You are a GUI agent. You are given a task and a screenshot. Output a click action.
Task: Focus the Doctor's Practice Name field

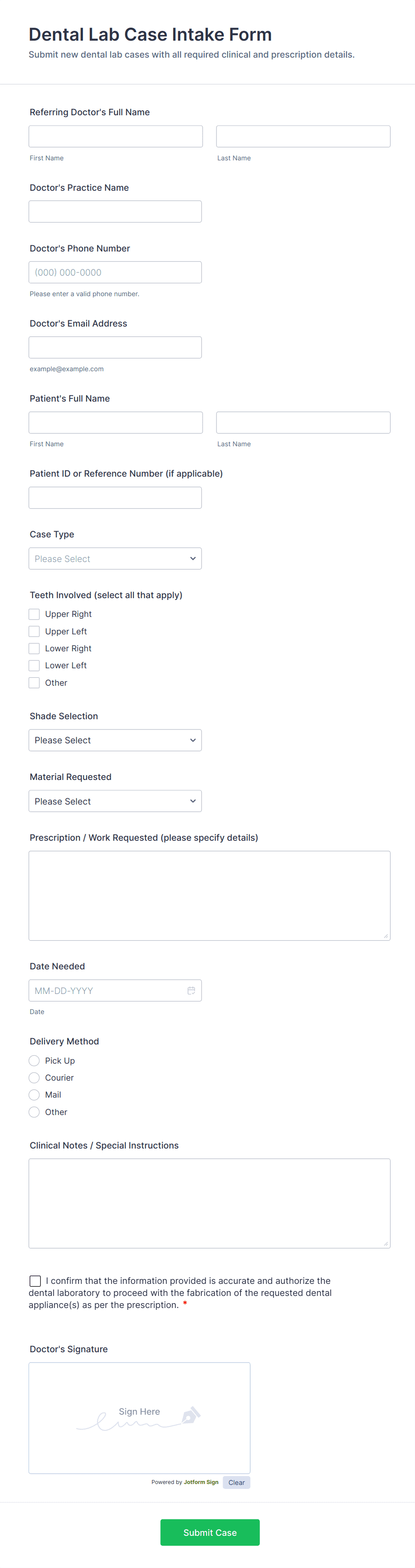(115, 212)
